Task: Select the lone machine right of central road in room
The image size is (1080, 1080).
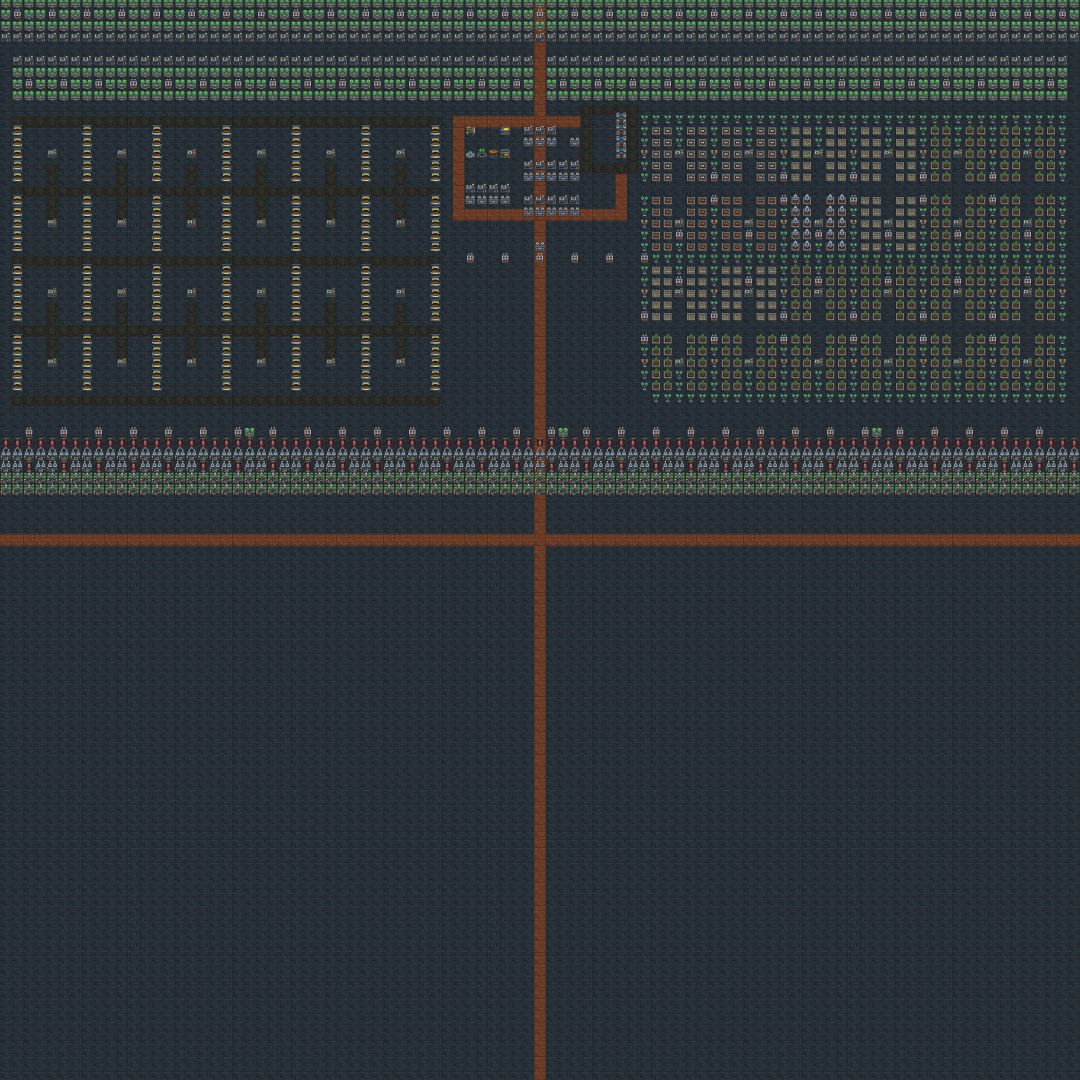Action: 574,142
